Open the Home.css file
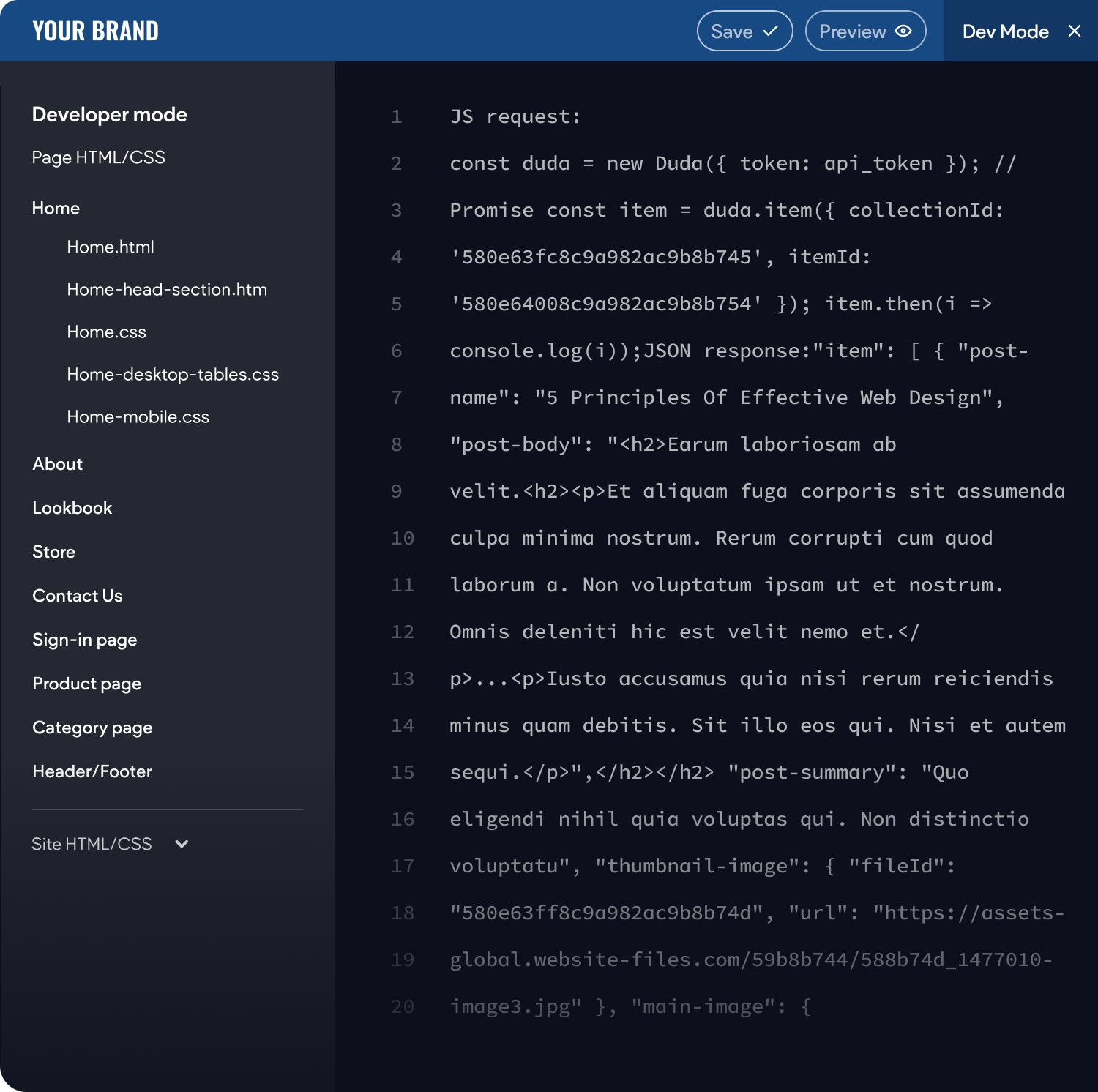 coord(106,332)
